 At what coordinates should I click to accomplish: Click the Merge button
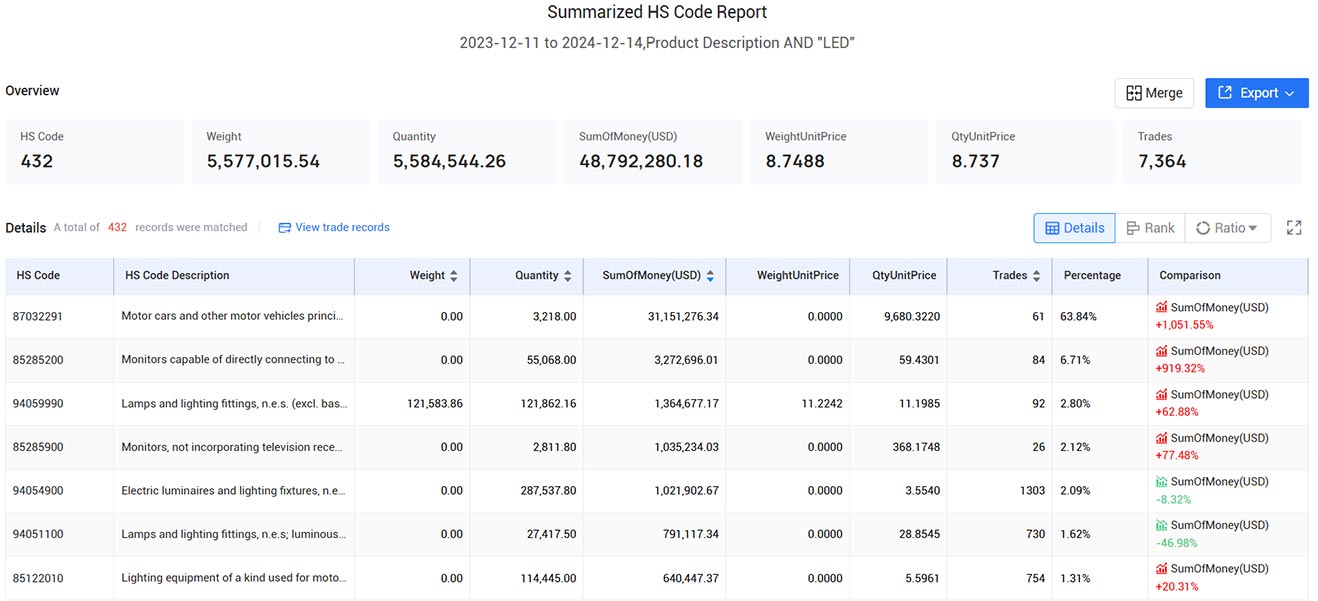tap(1154, 93)
